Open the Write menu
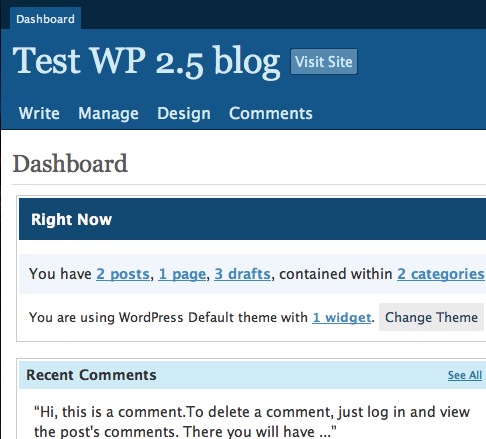 coord(39,113)
